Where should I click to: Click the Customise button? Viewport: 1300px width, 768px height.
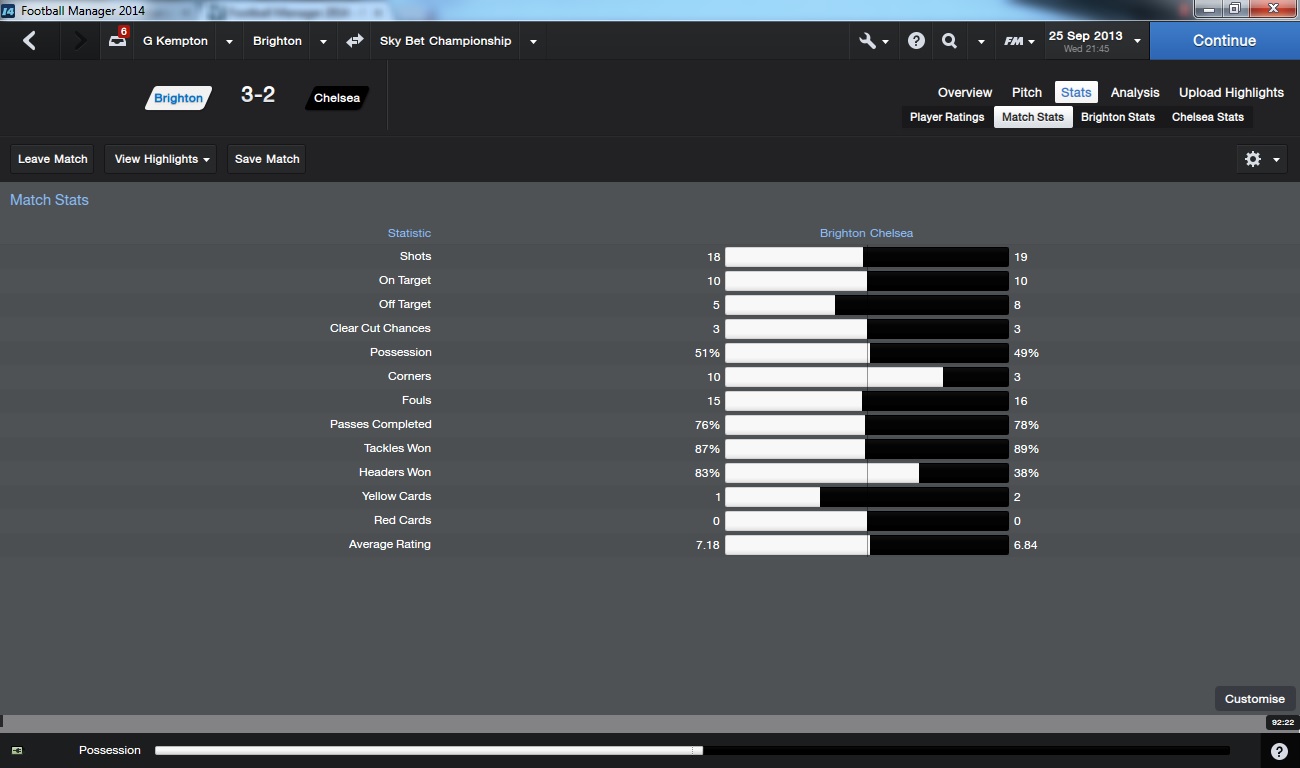pos(1255,699)
